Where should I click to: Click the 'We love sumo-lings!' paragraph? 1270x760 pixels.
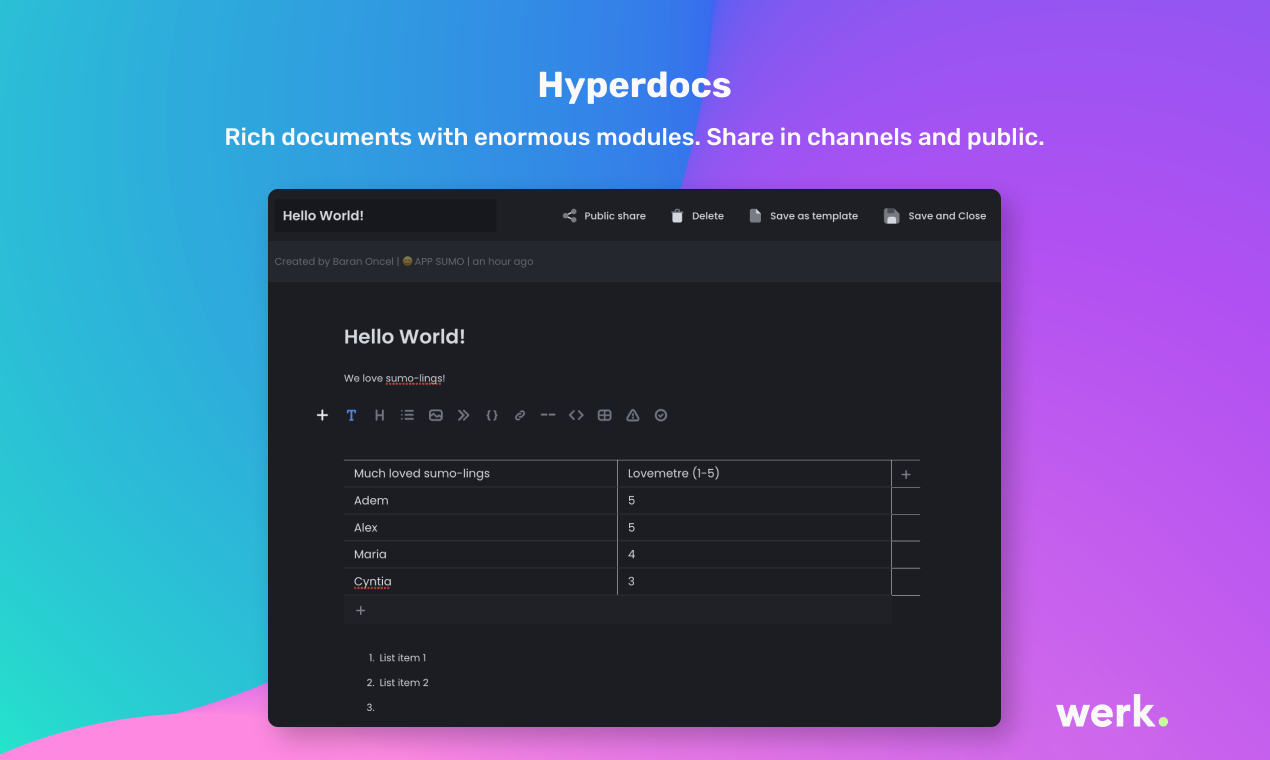click(394, 378)
